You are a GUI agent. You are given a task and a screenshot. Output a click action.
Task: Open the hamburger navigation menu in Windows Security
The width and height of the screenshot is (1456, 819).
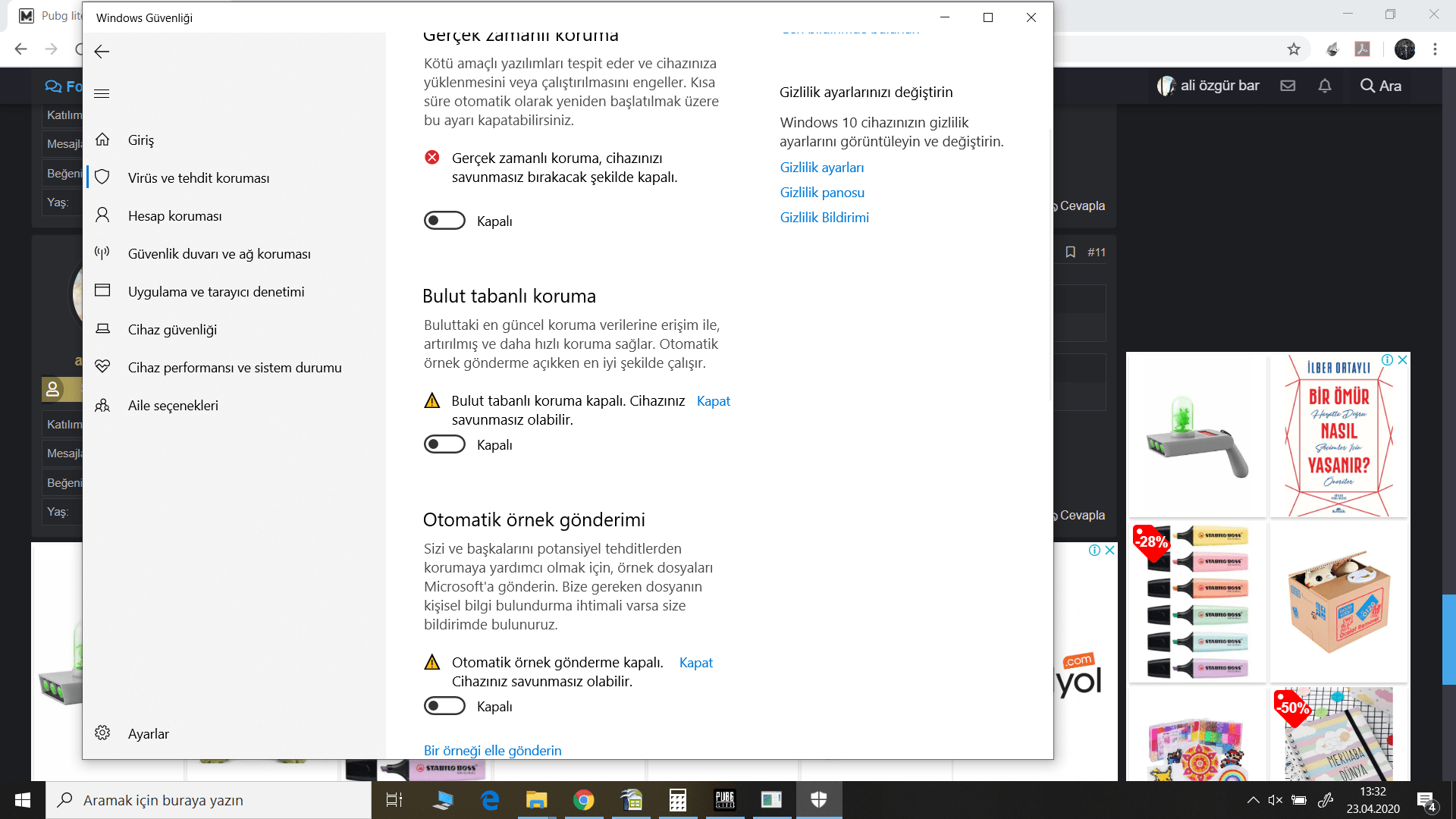pyautogui.click(x=102, y=94)
